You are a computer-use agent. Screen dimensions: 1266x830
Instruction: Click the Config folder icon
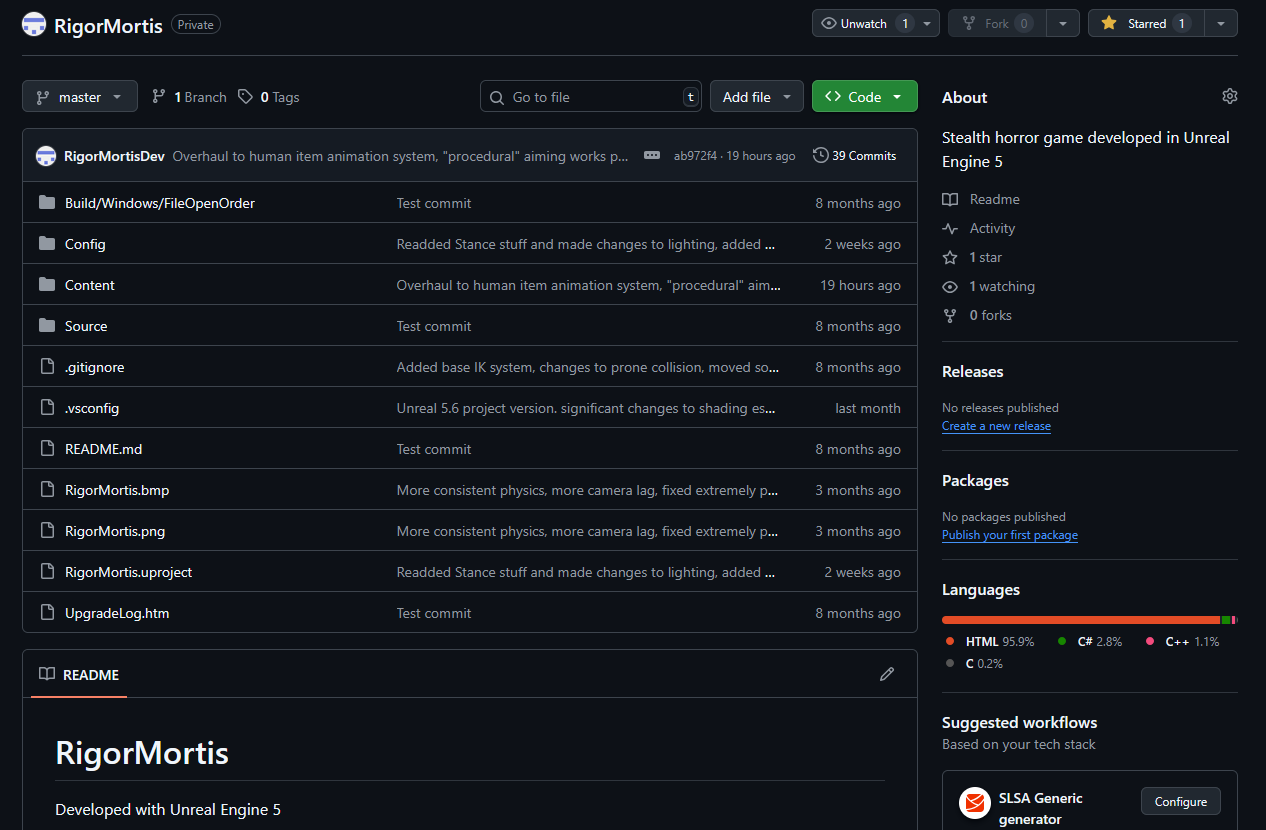pyautogui.click(x=47, y=244)
